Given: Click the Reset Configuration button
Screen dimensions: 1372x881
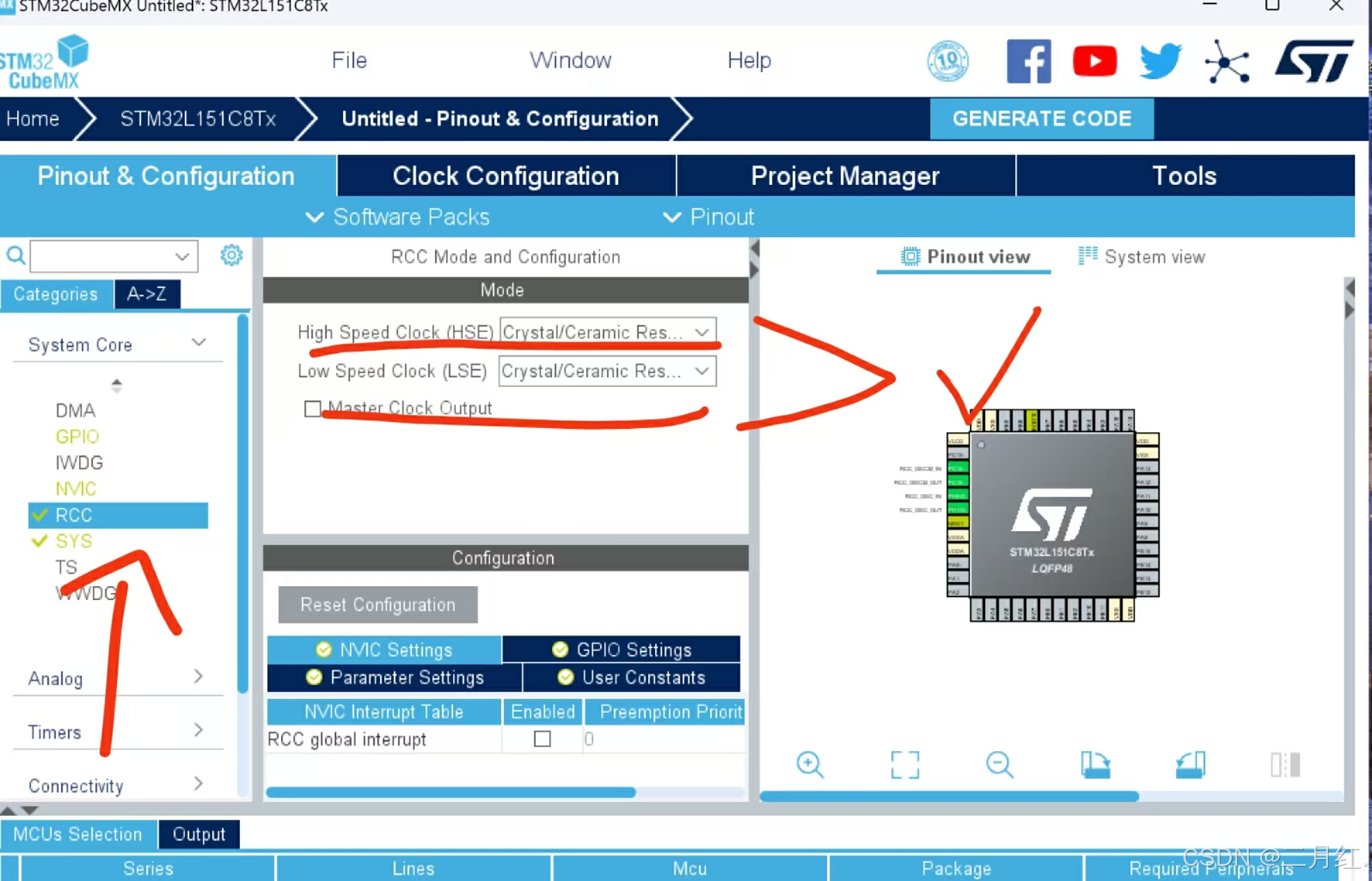Looking at the screenshot, I should click(377, 605).
